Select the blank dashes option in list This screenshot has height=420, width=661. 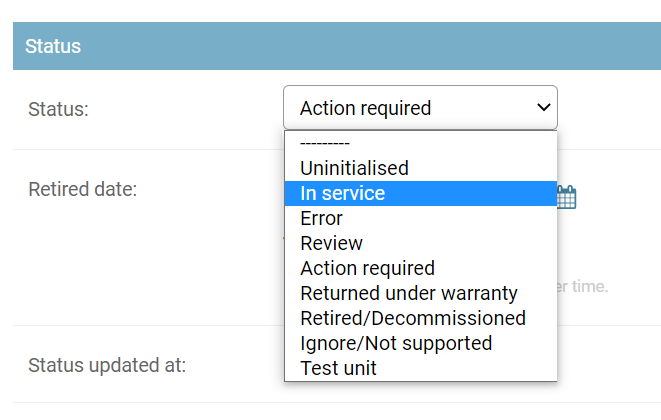click(324, 143)
